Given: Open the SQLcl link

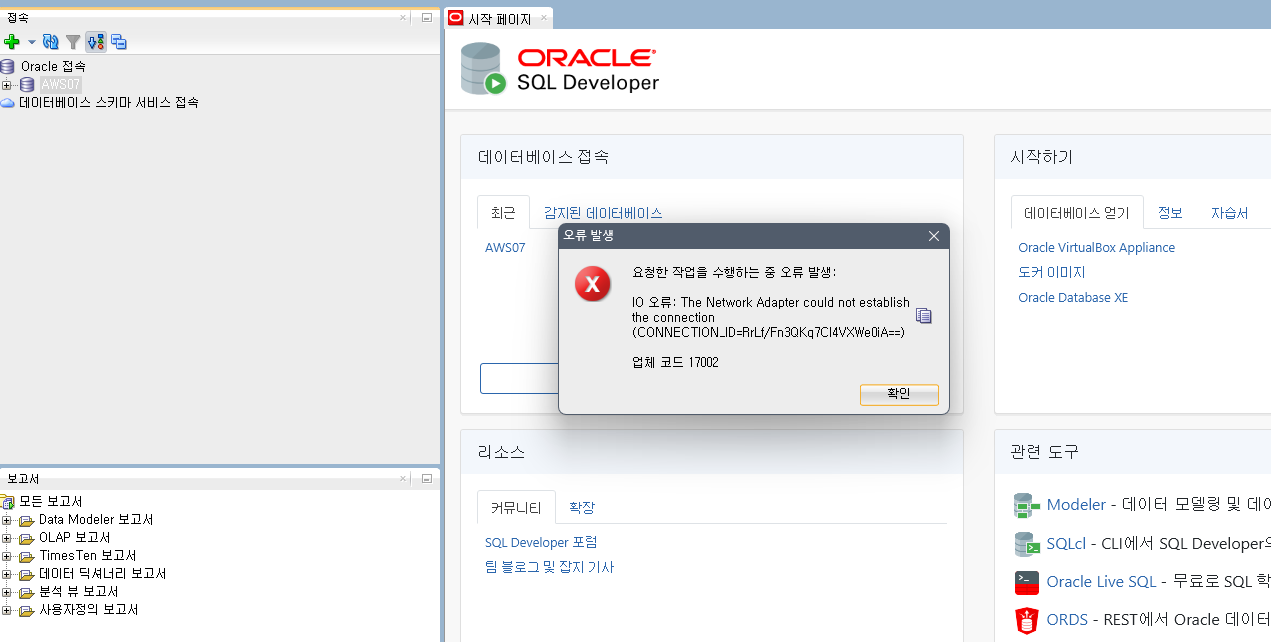Looking at the screenshot, I should [x=1066, y=543].
